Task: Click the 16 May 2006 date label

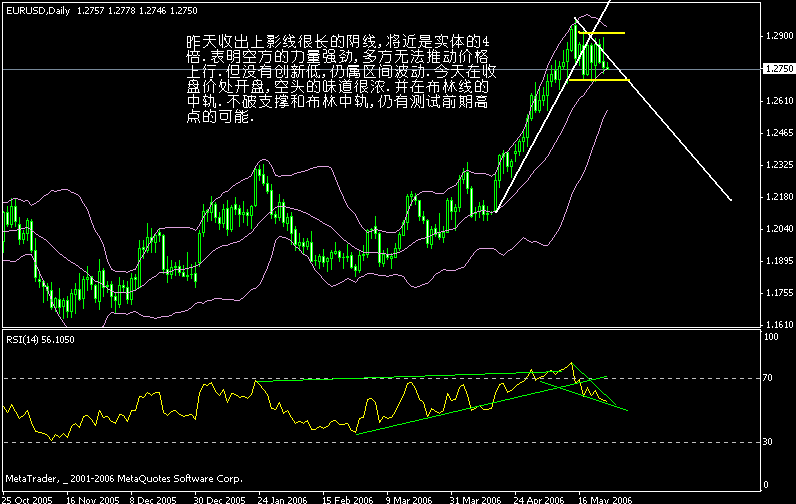Action: point(605,499)
